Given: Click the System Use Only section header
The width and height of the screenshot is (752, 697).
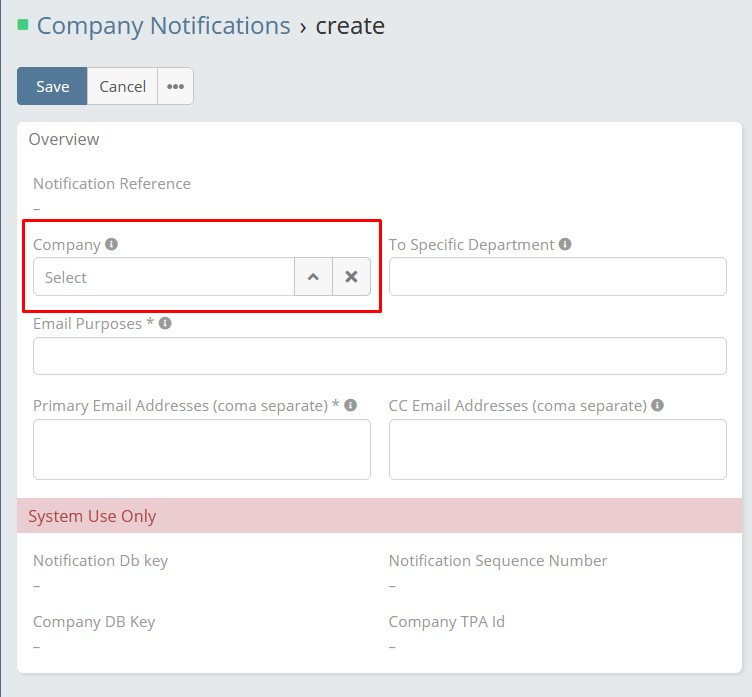Looking at the screenshot, I should pos(92,516).
